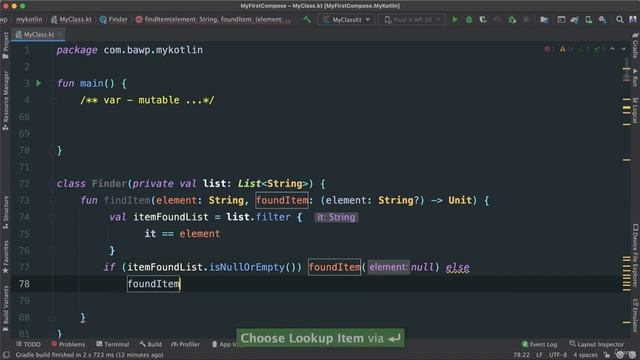
Task: Open the Gradle panel on right edge
Action: [x=635, y=46]
